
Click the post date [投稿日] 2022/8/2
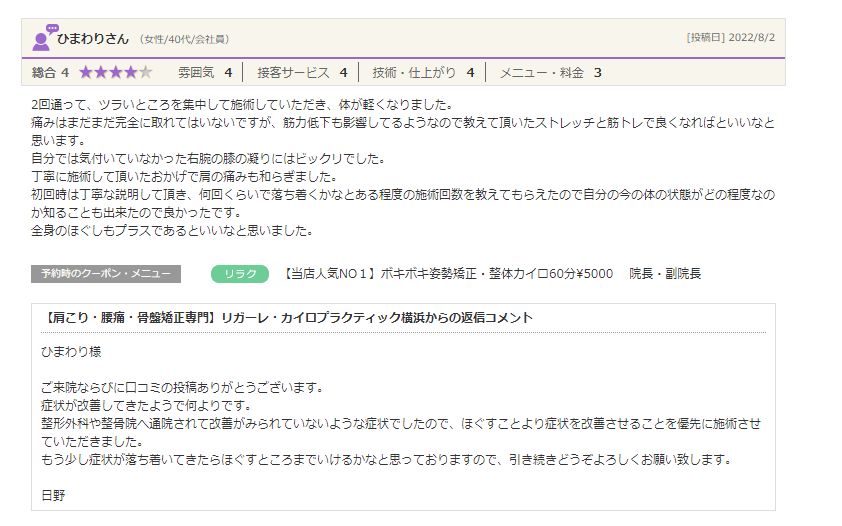(730, 38)
